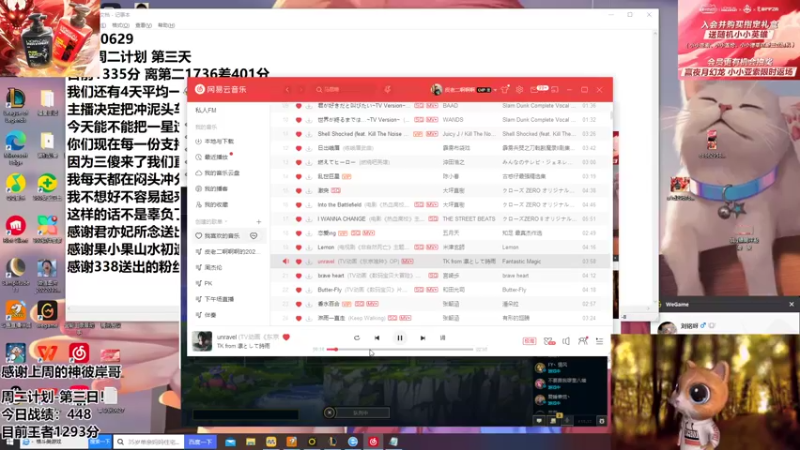Click artist WANDS in the song list

point(453,120)
